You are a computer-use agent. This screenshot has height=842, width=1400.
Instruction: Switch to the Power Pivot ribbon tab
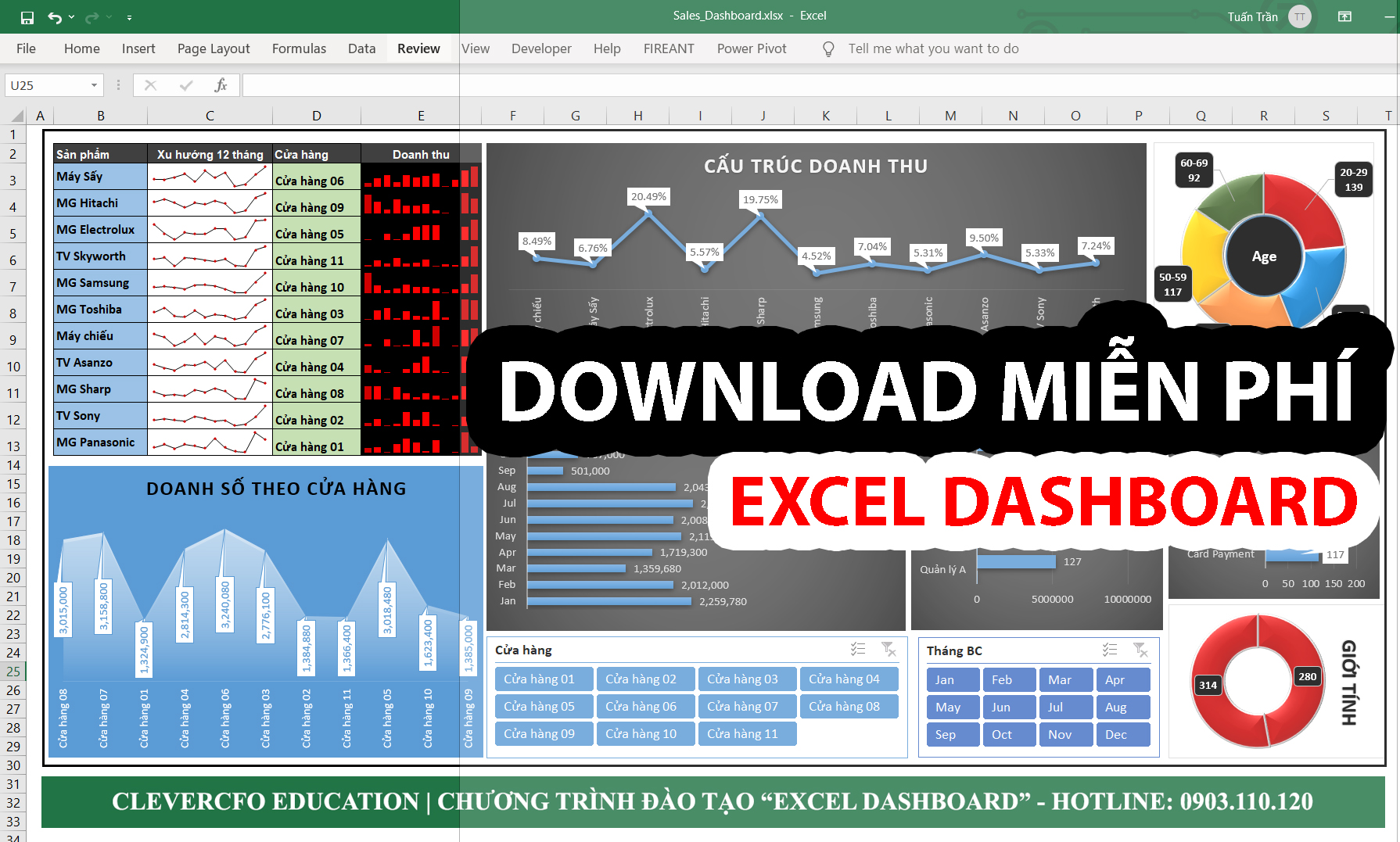point(751,48)
